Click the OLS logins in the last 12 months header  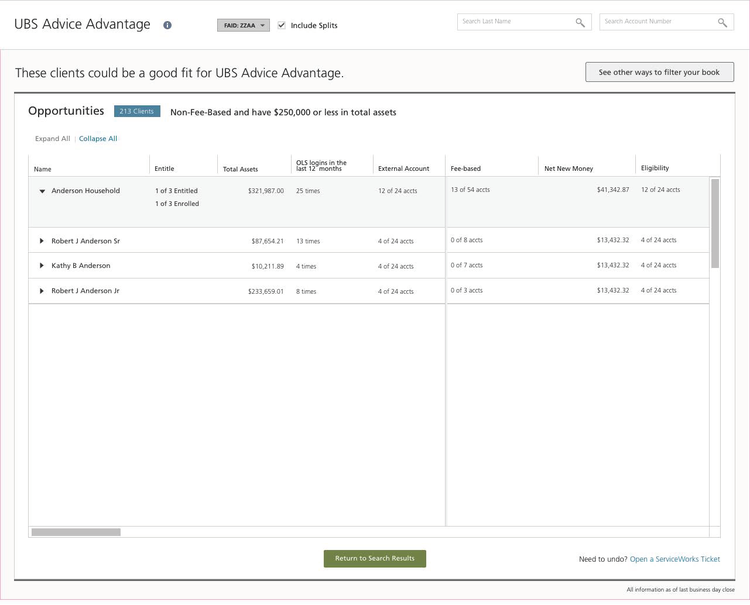tap(321, 165)
